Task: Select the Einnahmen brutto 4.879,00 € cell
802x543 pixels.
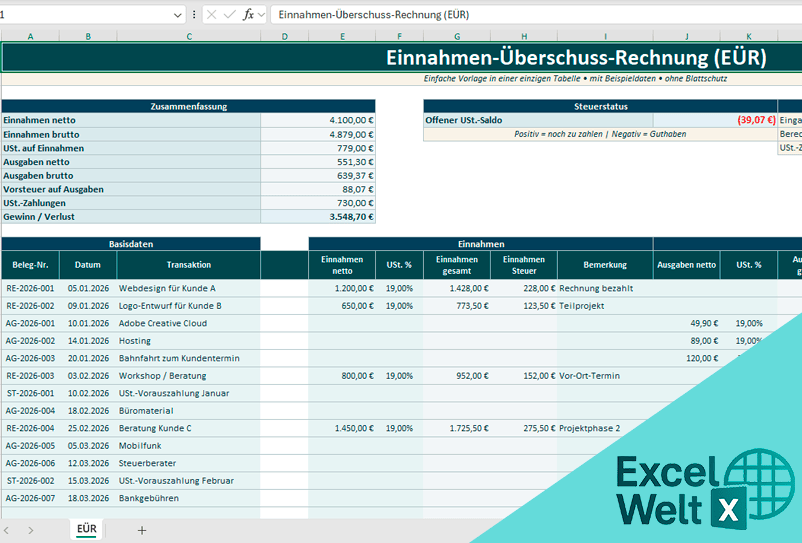Action: [318, 134]
